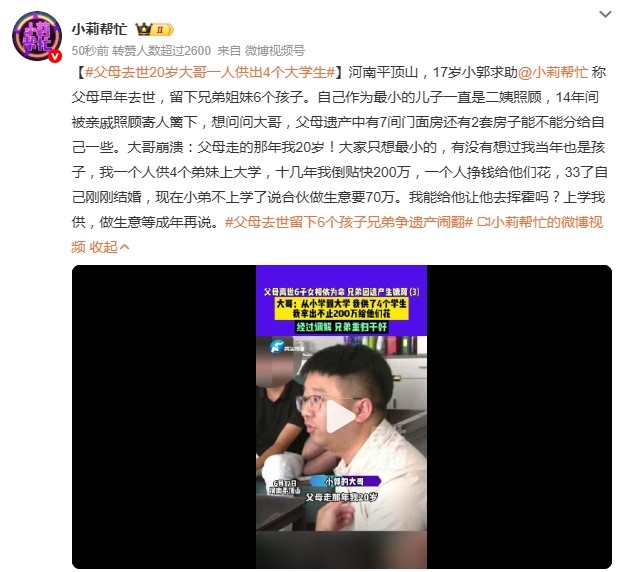Image resolution: width=629 pixels, height=572 pixels.
Task: Click the video thumbnail yellow headline banner
Action: tap(341, 308)
